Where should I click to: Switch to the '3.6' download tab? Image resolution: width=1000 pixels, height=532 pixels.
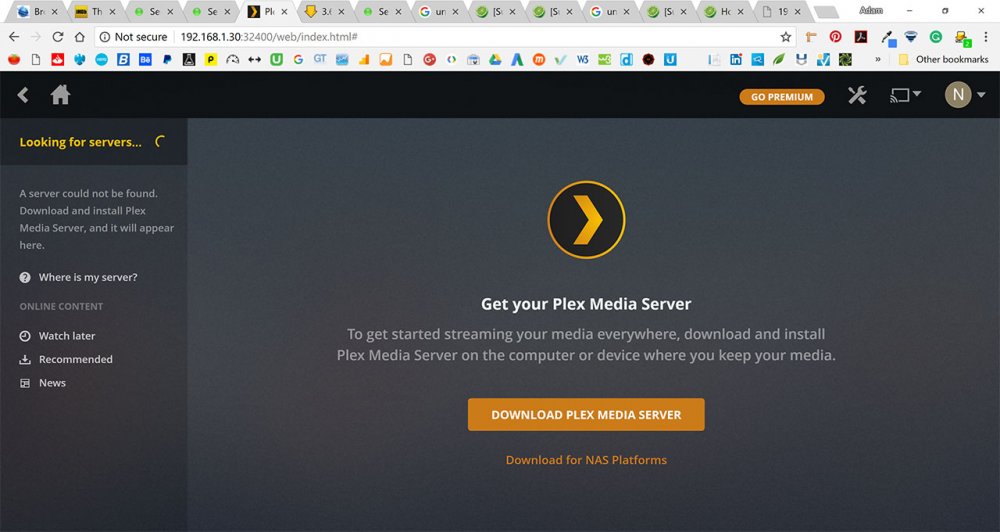(325, 11)
